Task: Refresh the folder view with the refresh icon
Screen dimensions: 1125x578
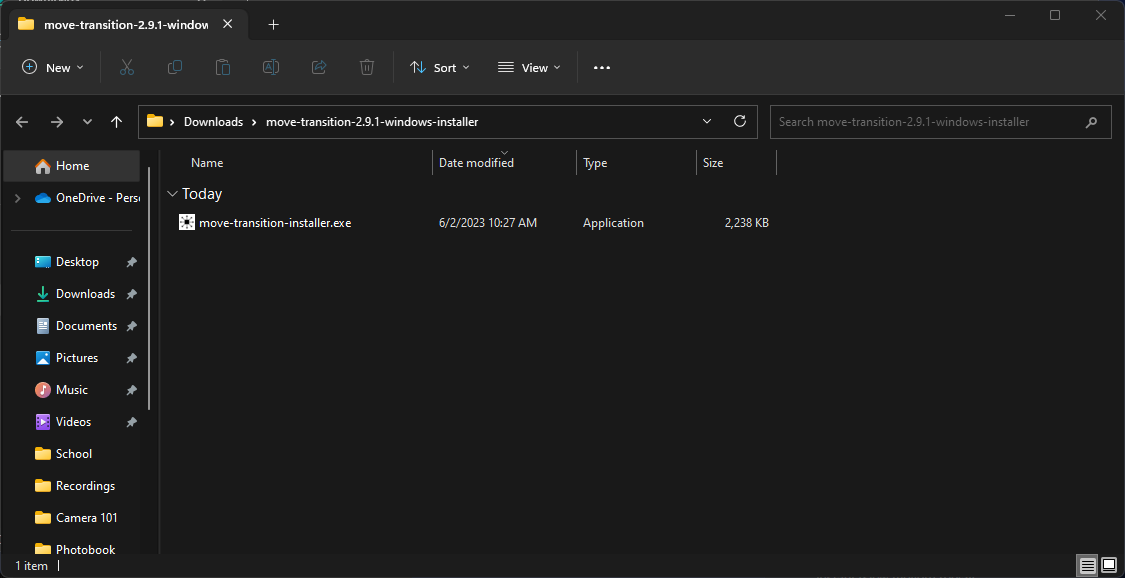Action: pyautogui.click(x=739, y=121)
